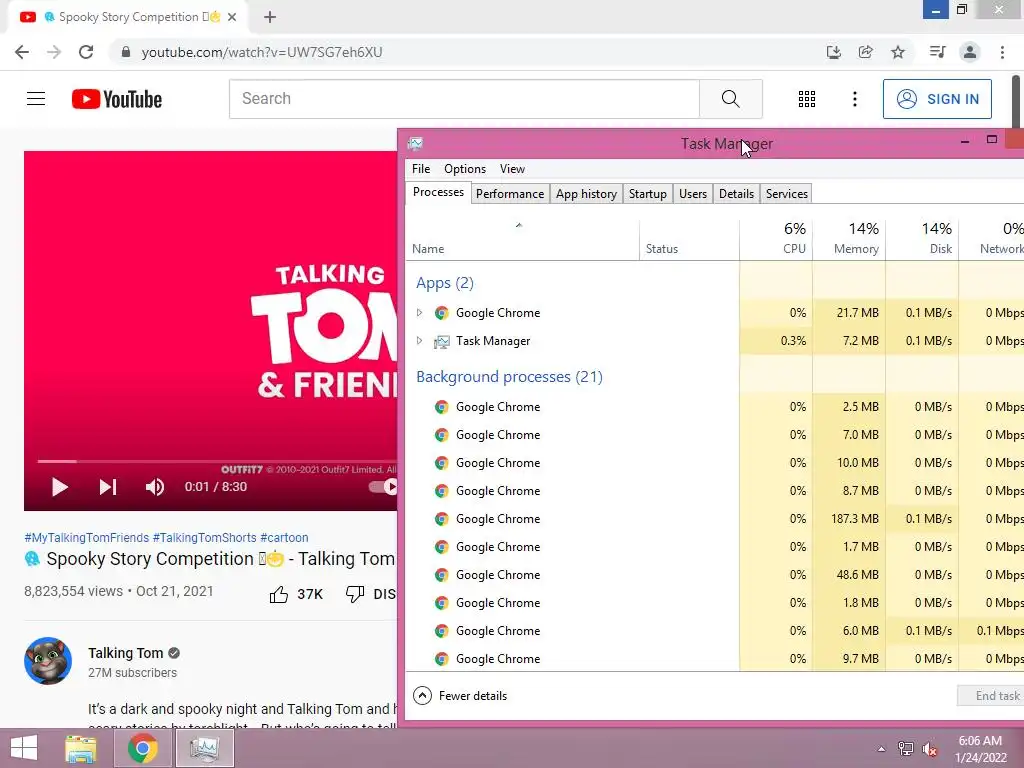Click the muted speaker tray icon
Viewport: 1024px width, 768px height.
point(929,749)
